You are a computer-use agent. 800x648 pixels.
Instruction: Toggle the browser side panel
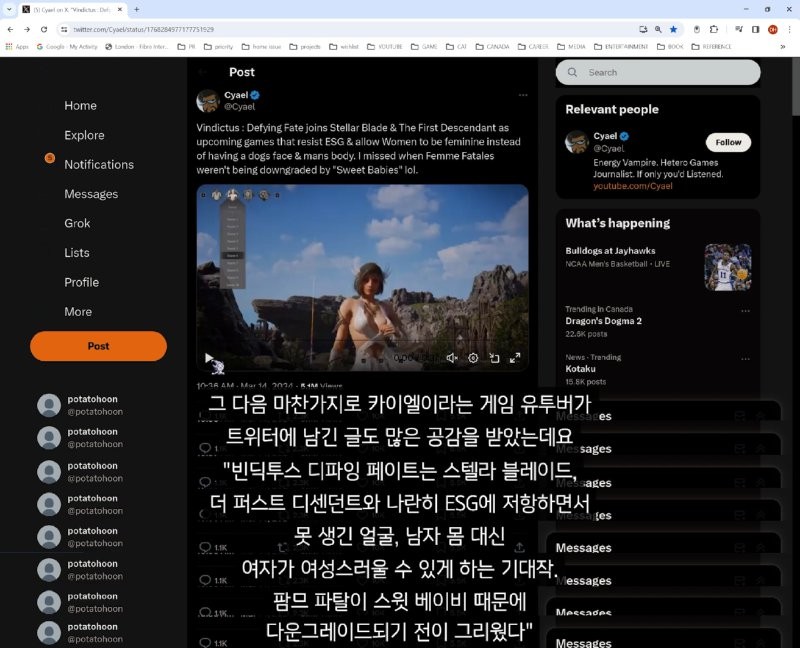[756, 30]
